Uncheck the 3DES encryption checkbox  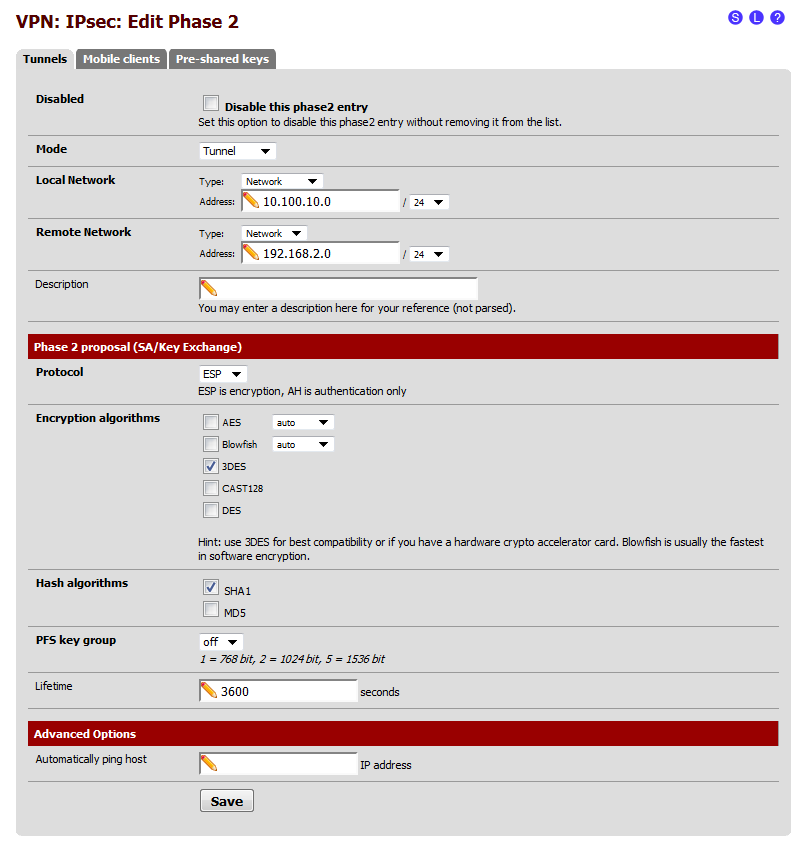211,466
